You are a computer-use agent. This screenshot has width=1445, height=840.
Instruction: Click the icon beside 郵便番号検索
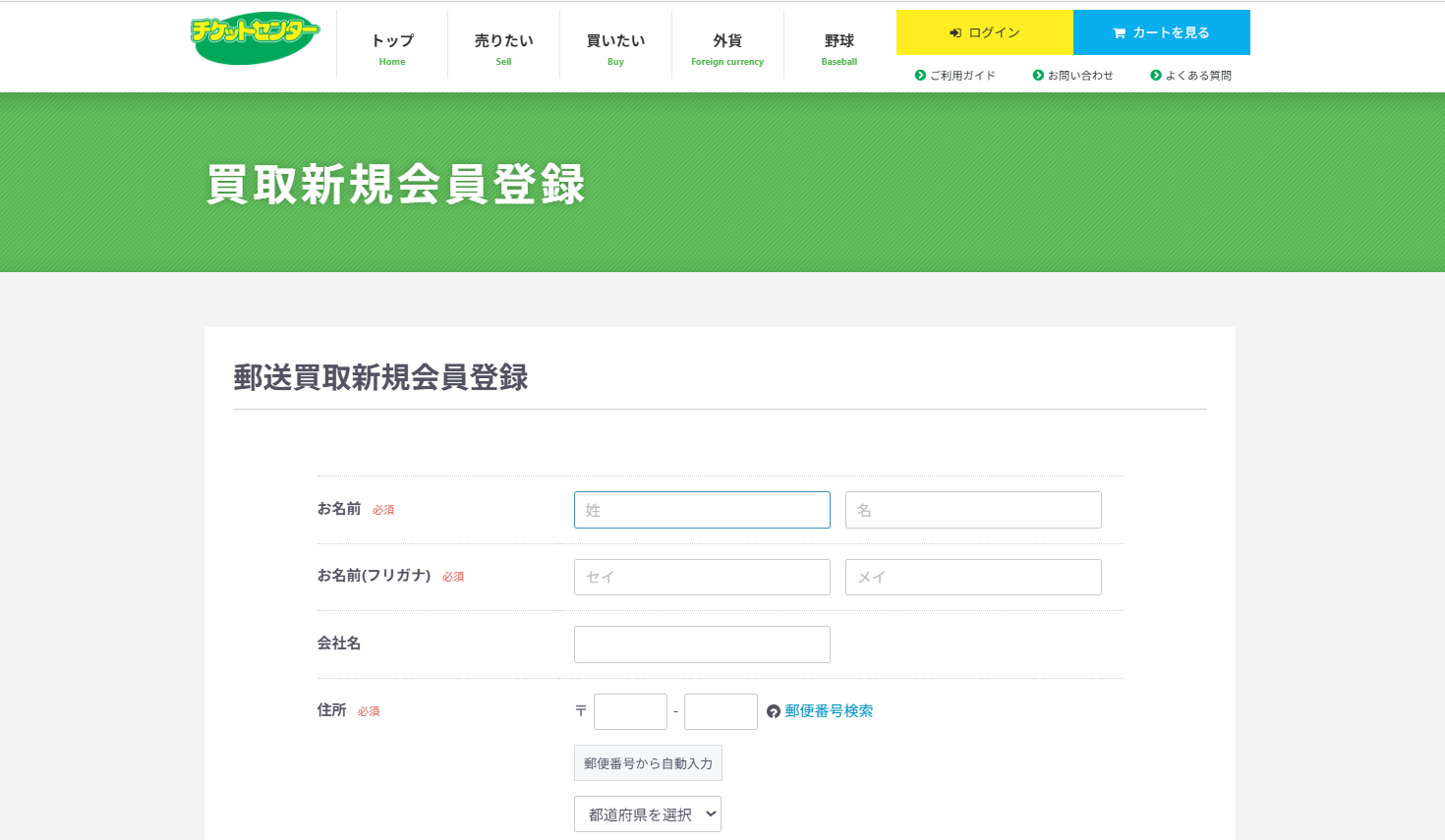(774, 712)
